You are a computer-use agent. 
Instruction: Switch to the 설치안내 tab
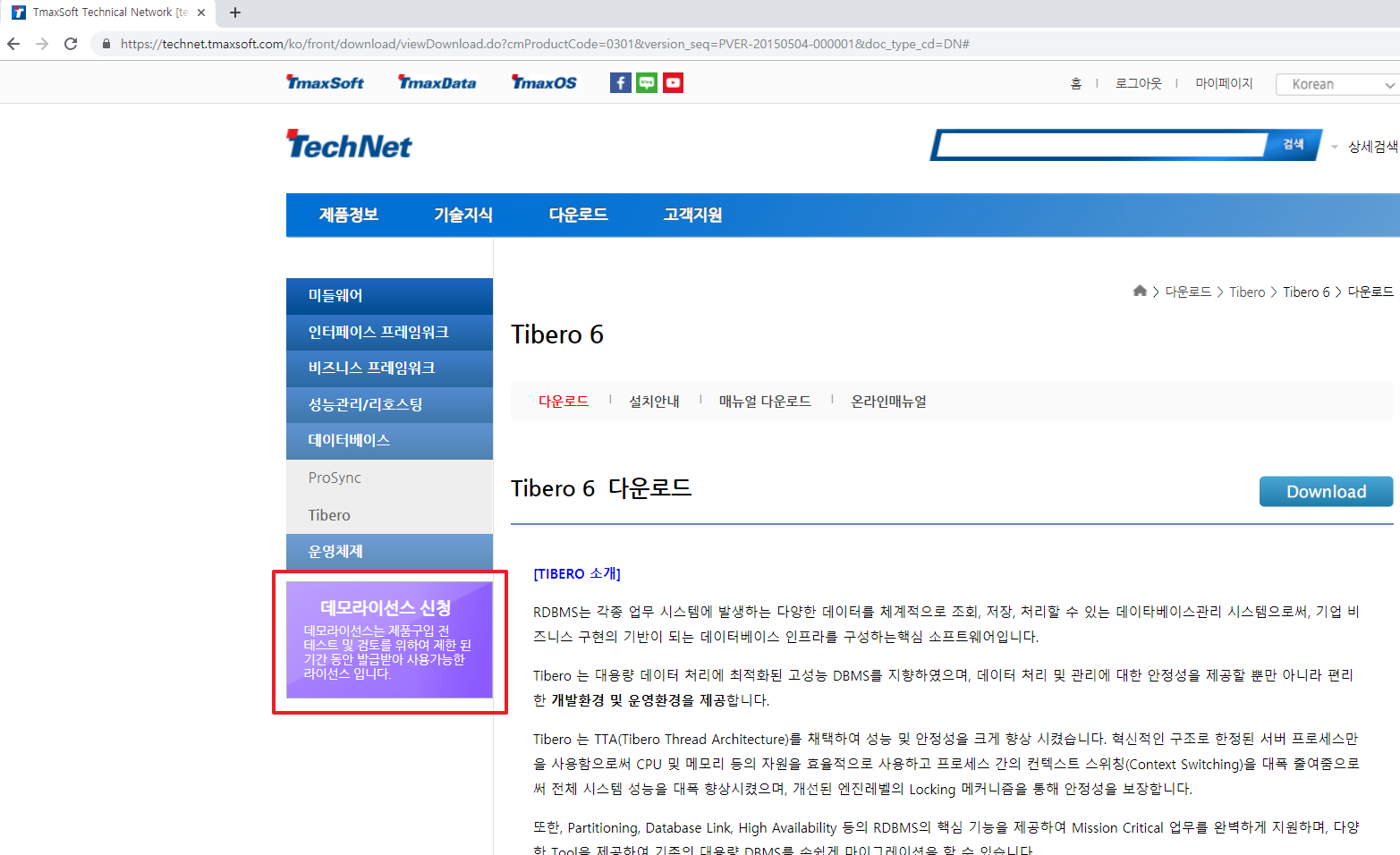[x=654, y=402]
